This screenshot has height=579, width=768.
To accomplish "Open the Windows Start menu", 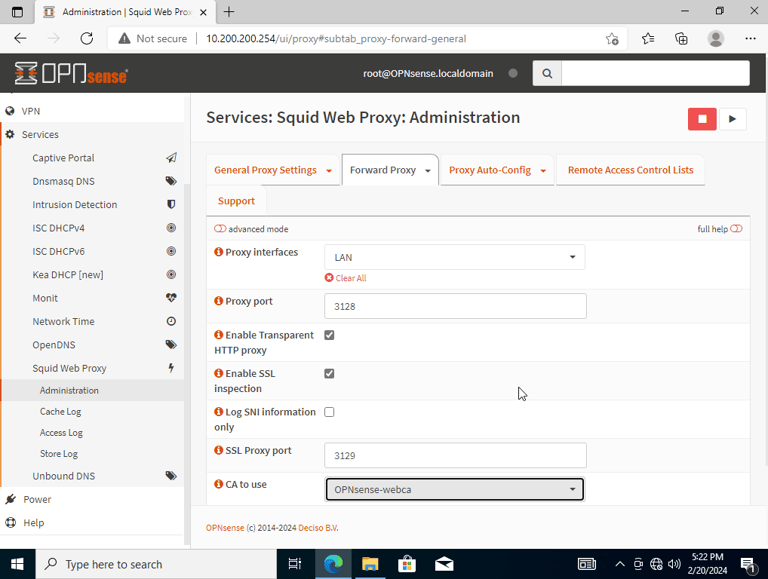I will tap(17, 564).
